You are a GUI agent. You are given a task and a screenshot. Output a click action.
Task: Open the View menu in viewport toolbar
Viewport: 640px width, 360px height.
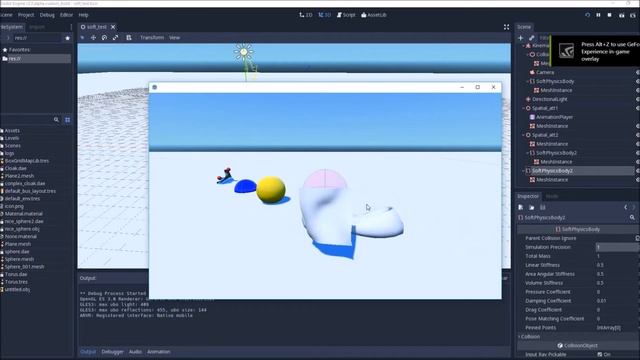coord(174,38)
